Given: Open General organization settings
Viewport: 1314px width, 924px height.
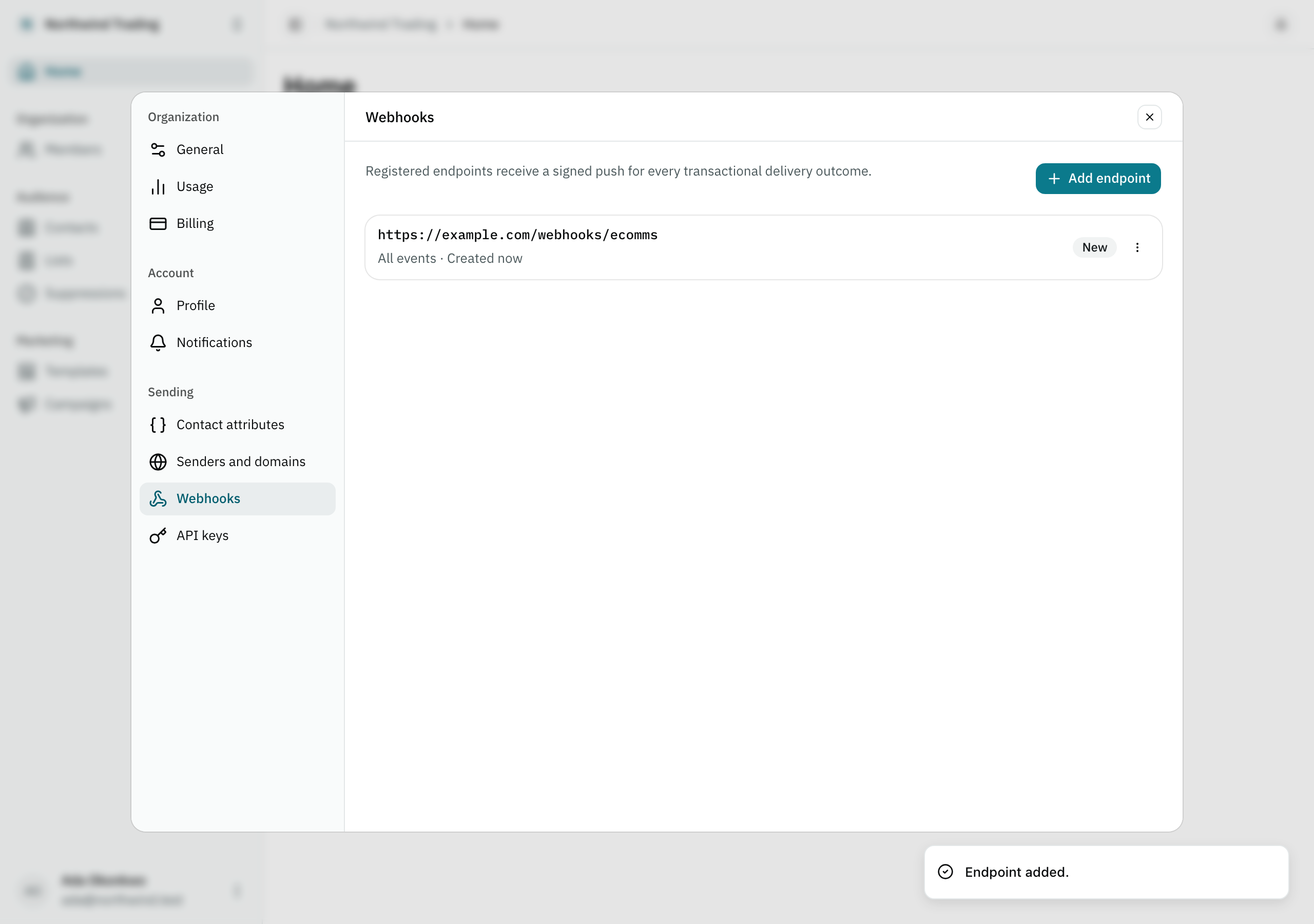Looking at the screenshot, I should (x=237, y=149).
